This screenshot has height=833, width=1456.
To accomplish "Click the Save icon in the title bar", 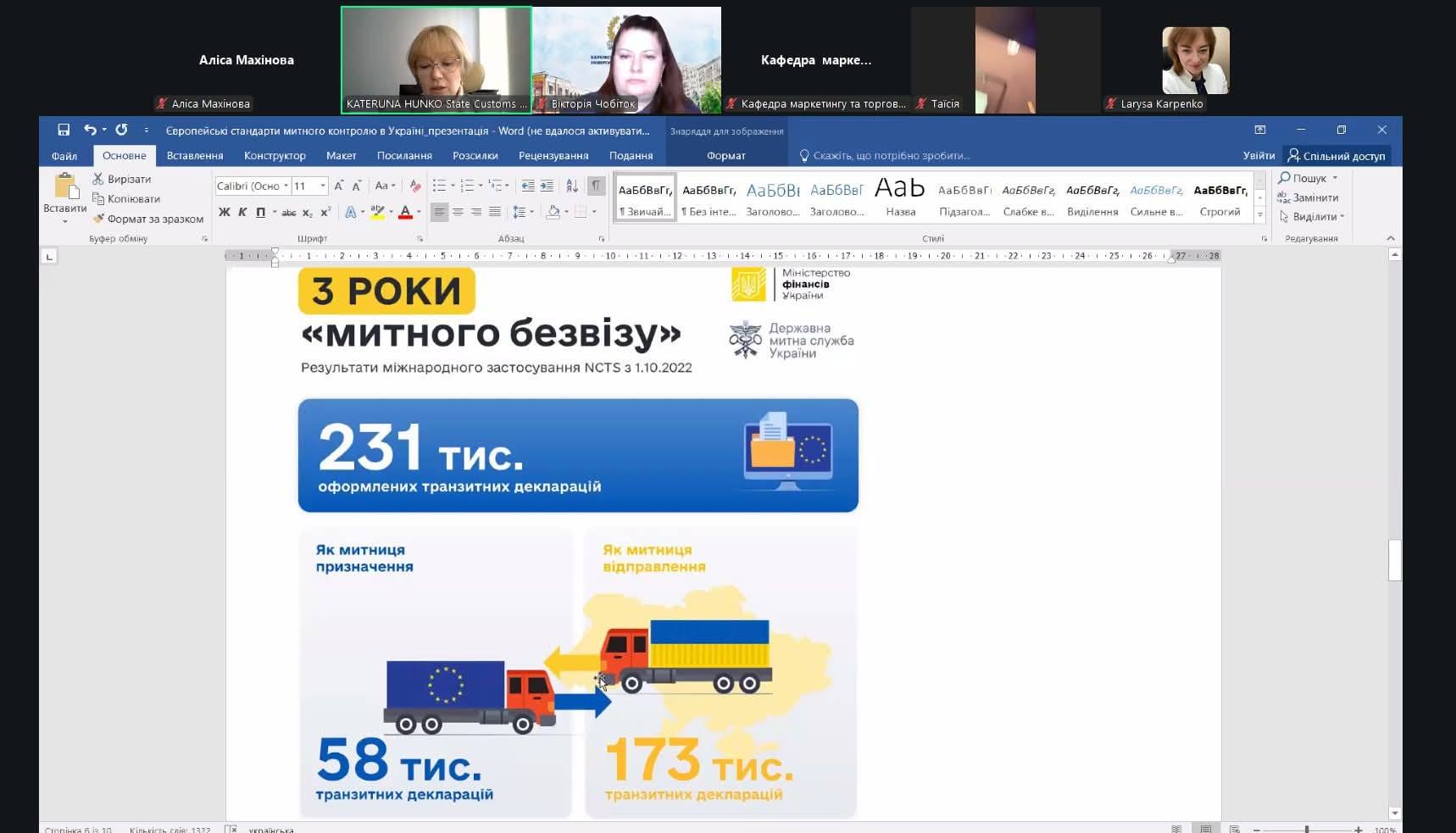I will (64, 130).
